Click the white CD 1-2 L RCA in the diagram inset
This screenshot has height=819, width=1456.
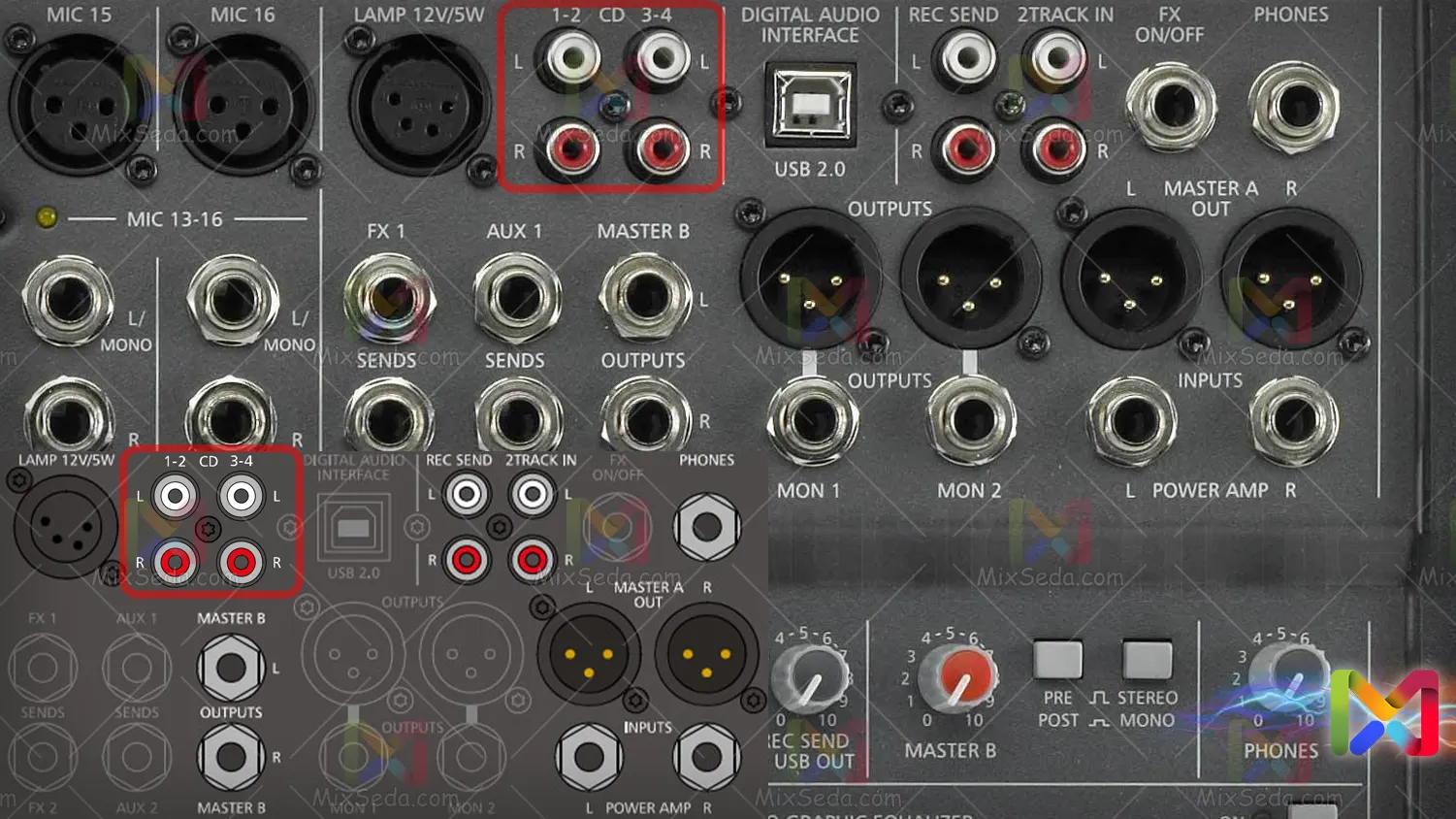coord(176,497)
